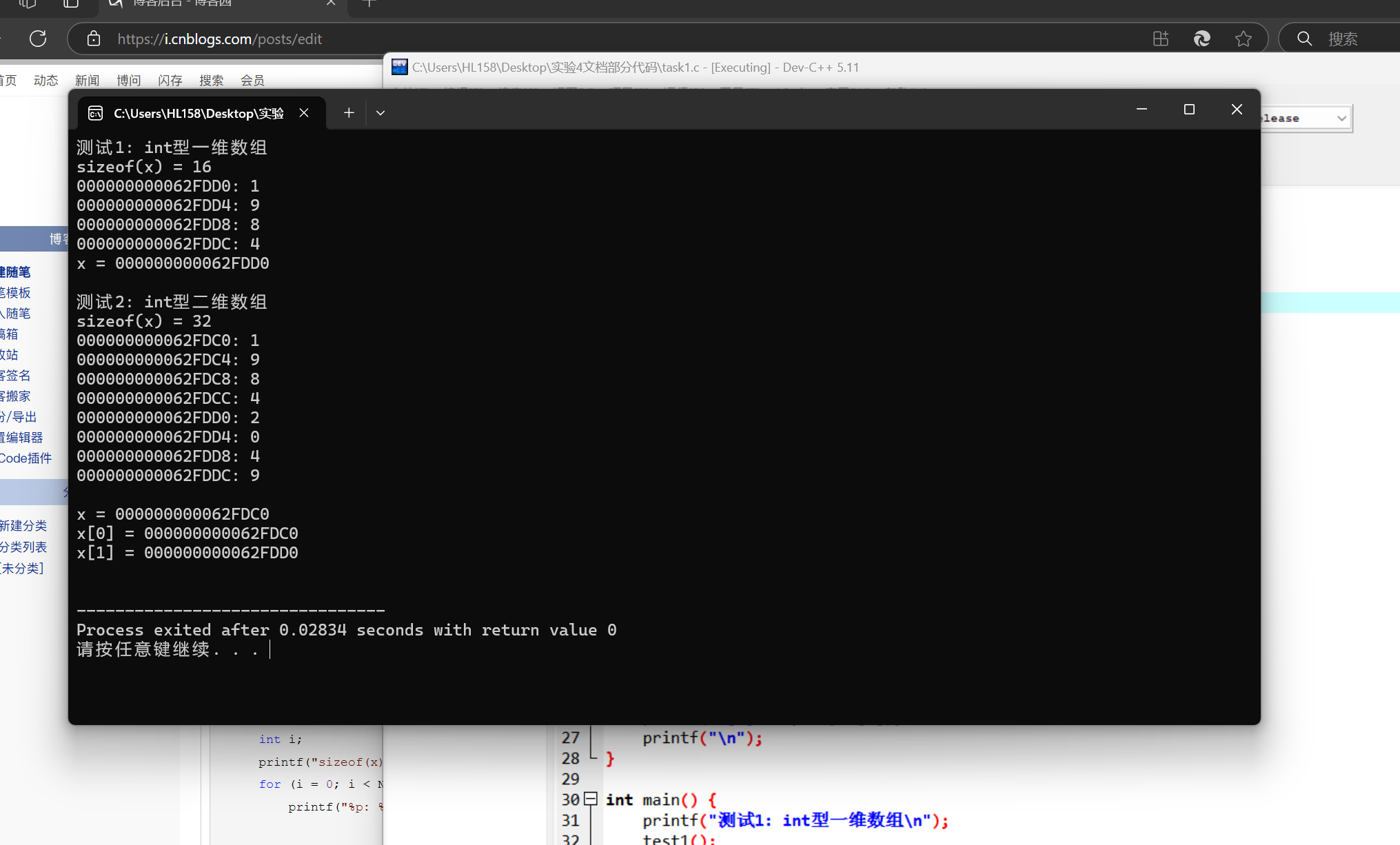Click the favorites star icon

(1244, 39)
